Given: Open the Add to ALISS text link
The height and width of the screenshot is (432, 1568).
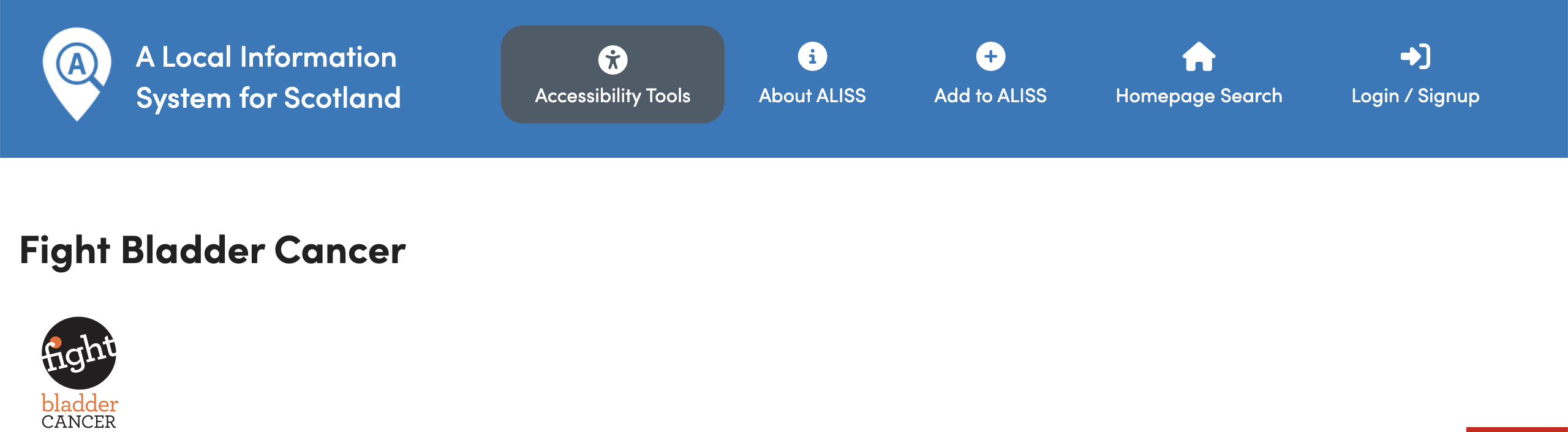Looking at the screenshot, I should tap(990, 95).
